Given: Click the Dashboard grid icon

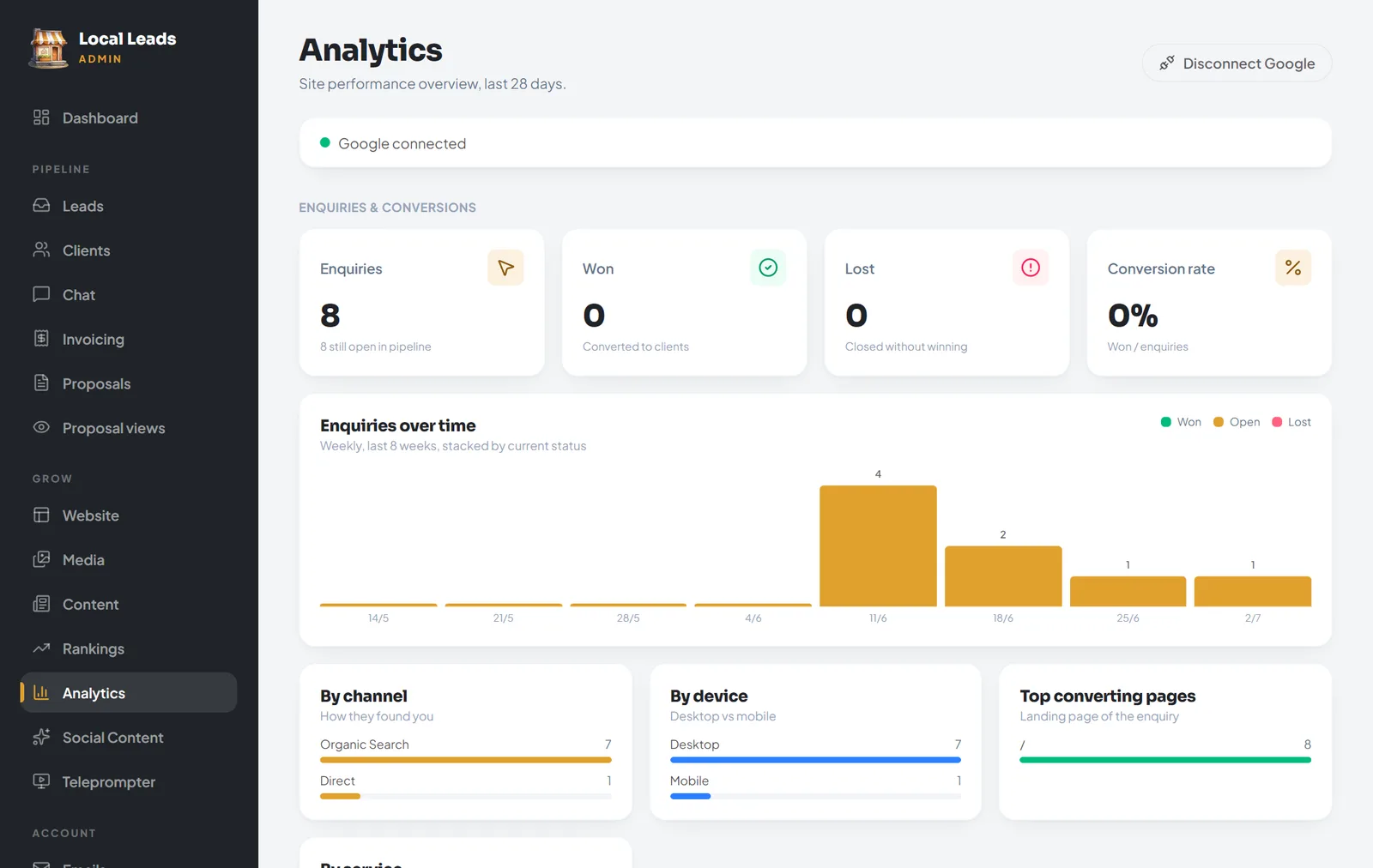Looking at the screenshot, I should point(41,118).
